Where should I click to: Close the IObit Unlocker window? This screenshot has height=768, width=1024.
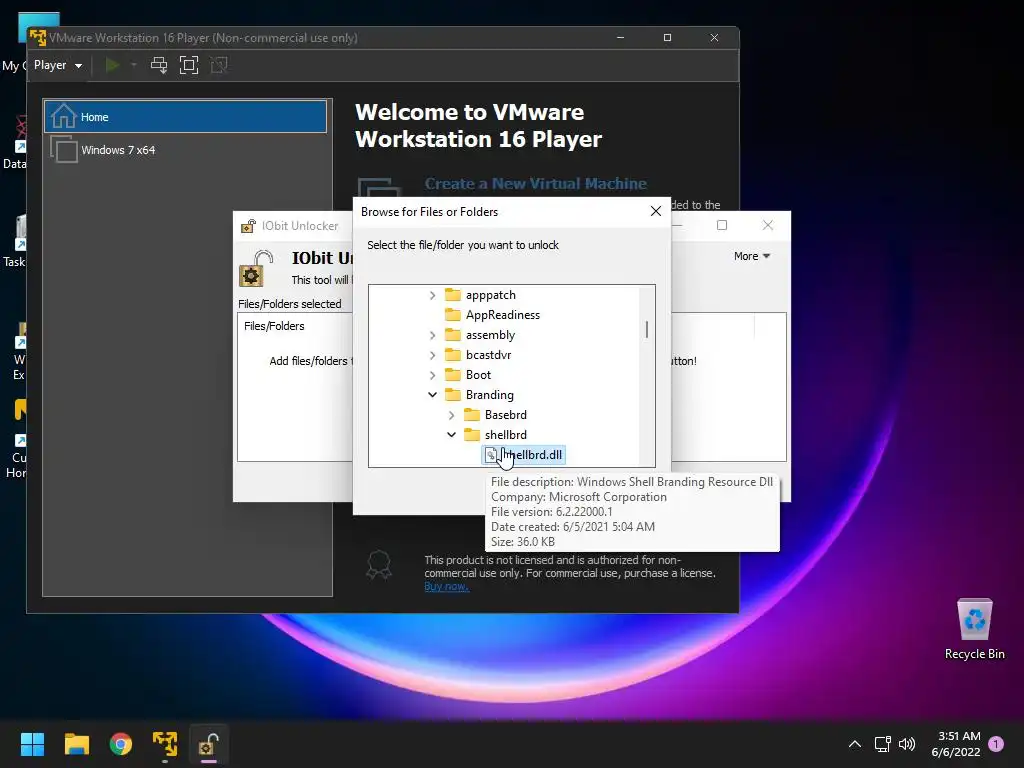768,225
